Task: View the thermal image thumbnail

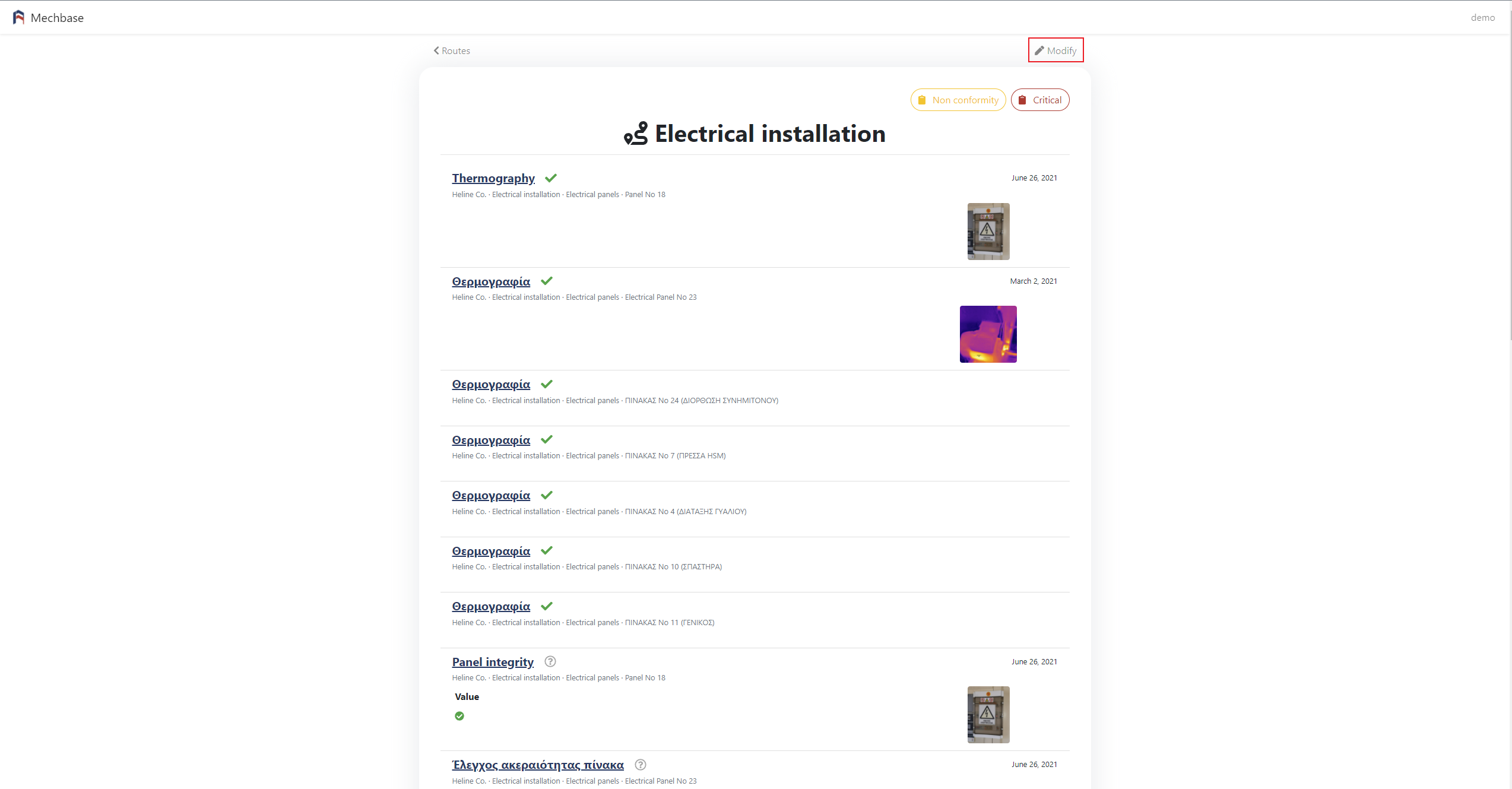Action: tap(988, 334)
